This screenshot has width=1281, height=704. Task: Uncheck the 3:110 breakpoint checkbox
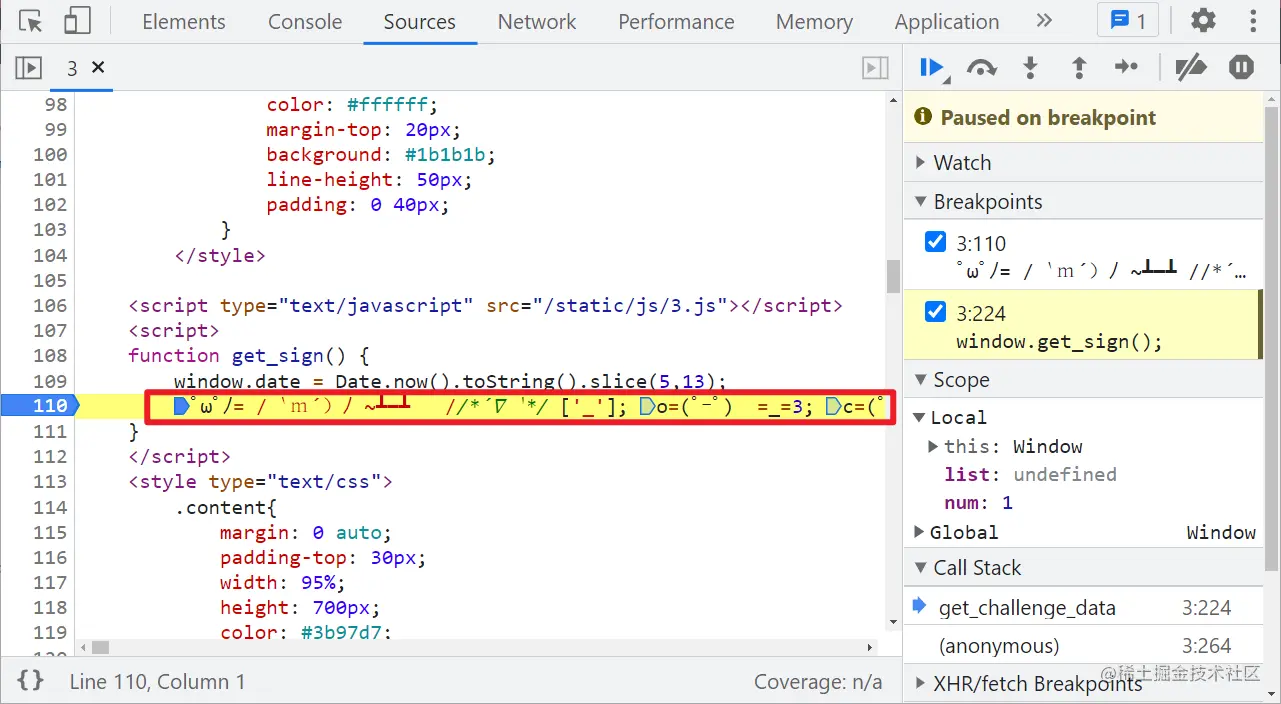point(935,242)
